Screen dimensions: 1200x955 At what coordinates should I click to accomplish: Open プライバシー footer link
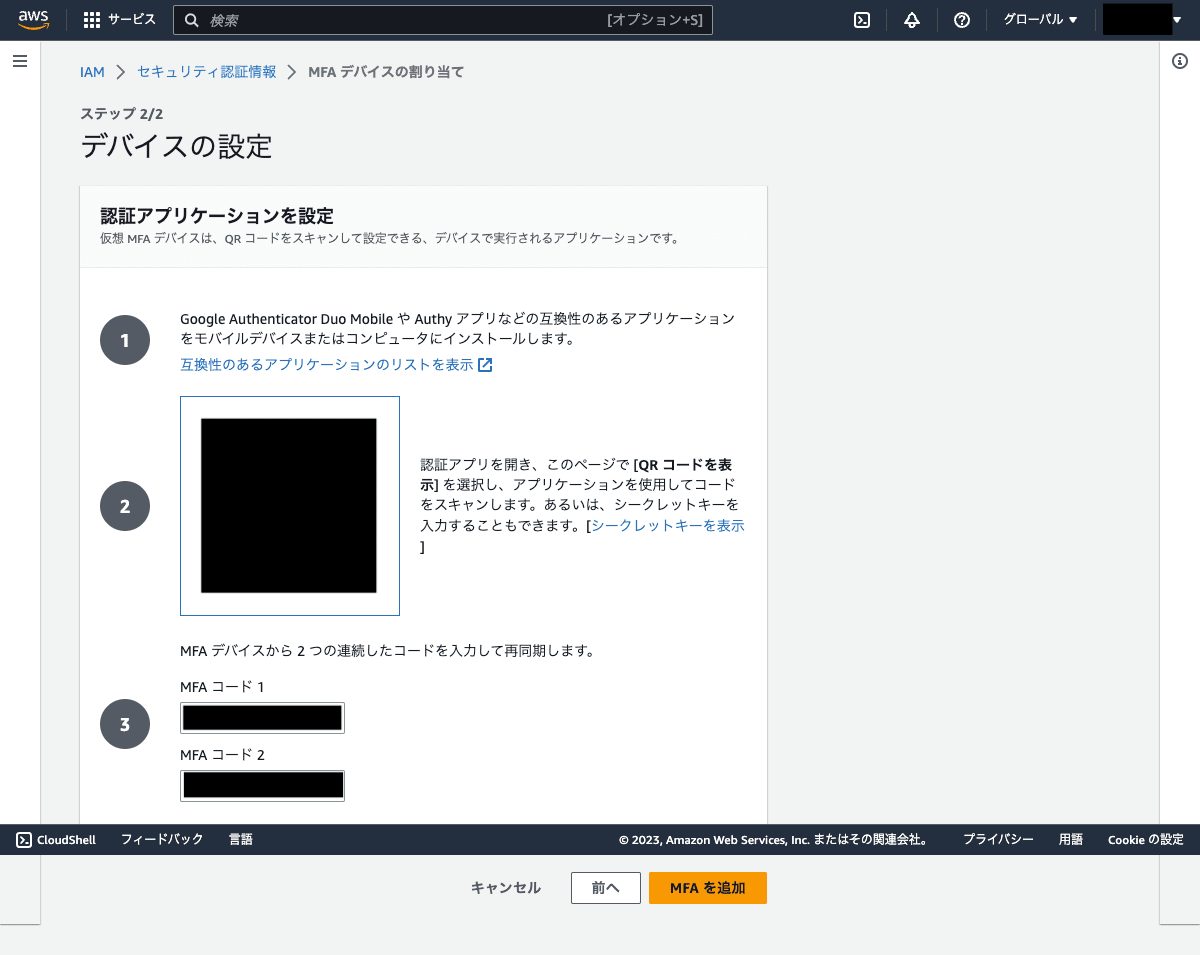998,840
